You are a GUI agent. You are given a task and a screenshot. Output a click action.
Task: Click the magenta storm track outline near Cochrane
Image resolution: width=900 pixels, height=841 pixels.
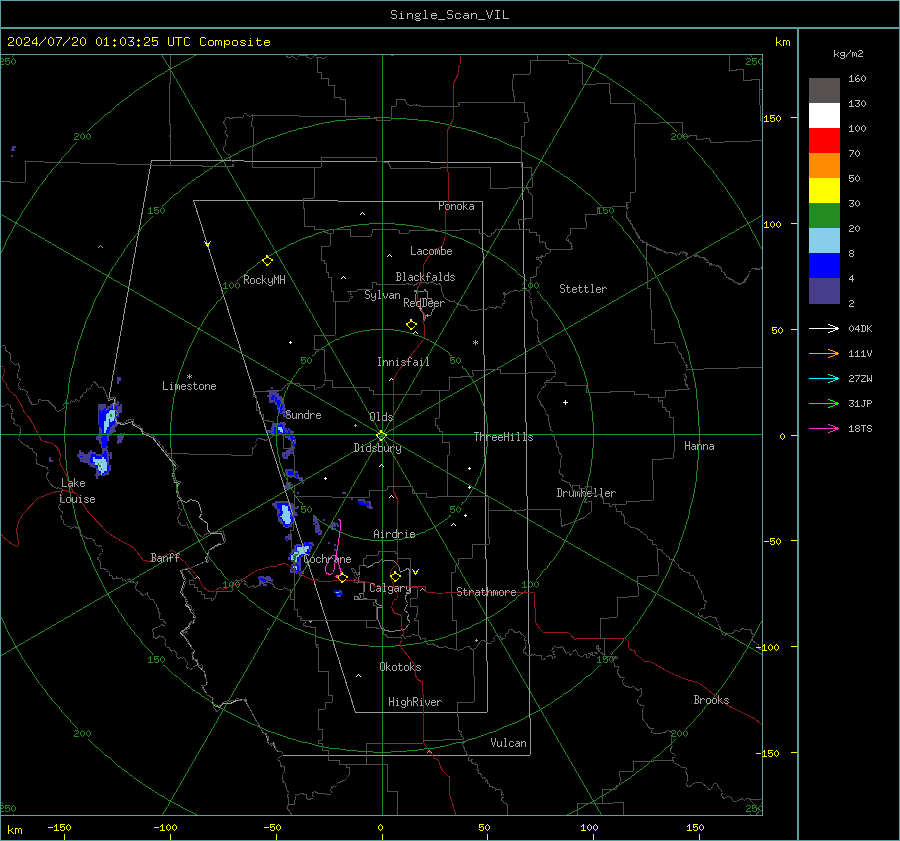(x=334, y=549)
